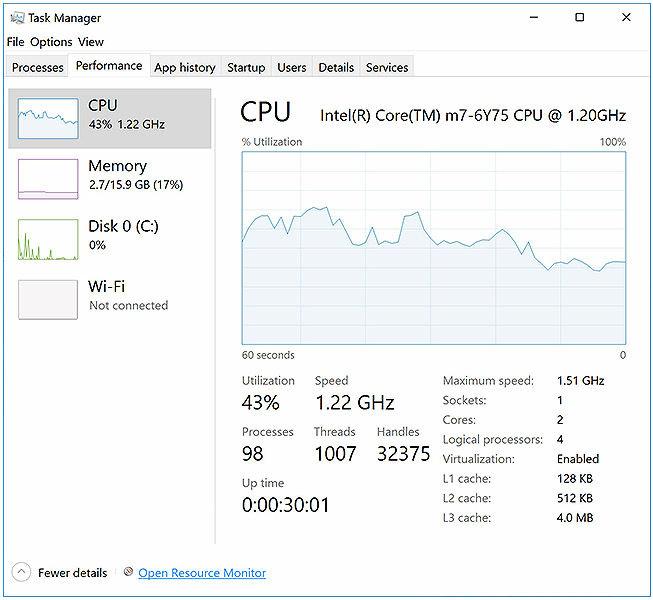This screenshot has height=600, width=653.
Task: Click the Up time 0:00:30:01 value
Action: coord(285,505)
